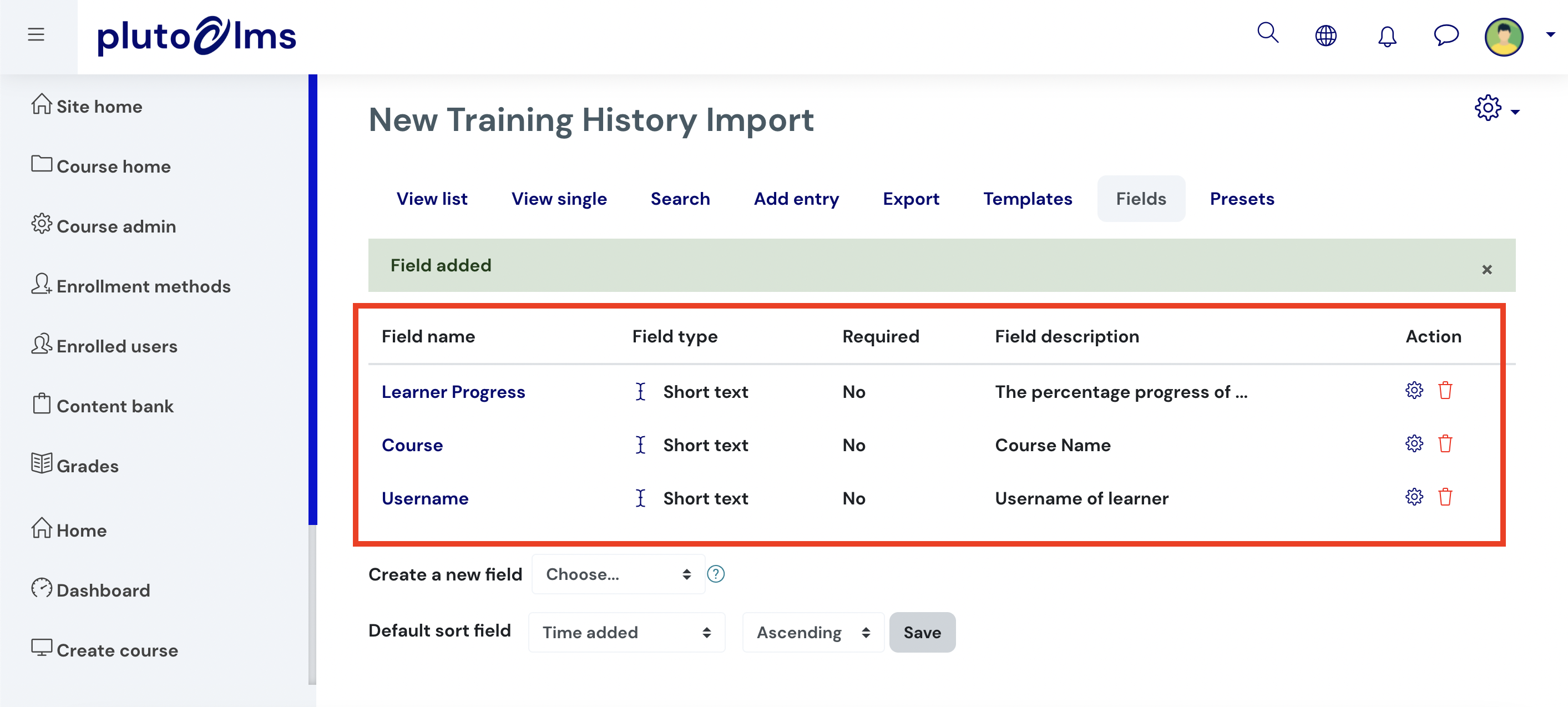
Task: Click the Course admin gear icon
Action: pyautogui.click(x=42, y=224)
